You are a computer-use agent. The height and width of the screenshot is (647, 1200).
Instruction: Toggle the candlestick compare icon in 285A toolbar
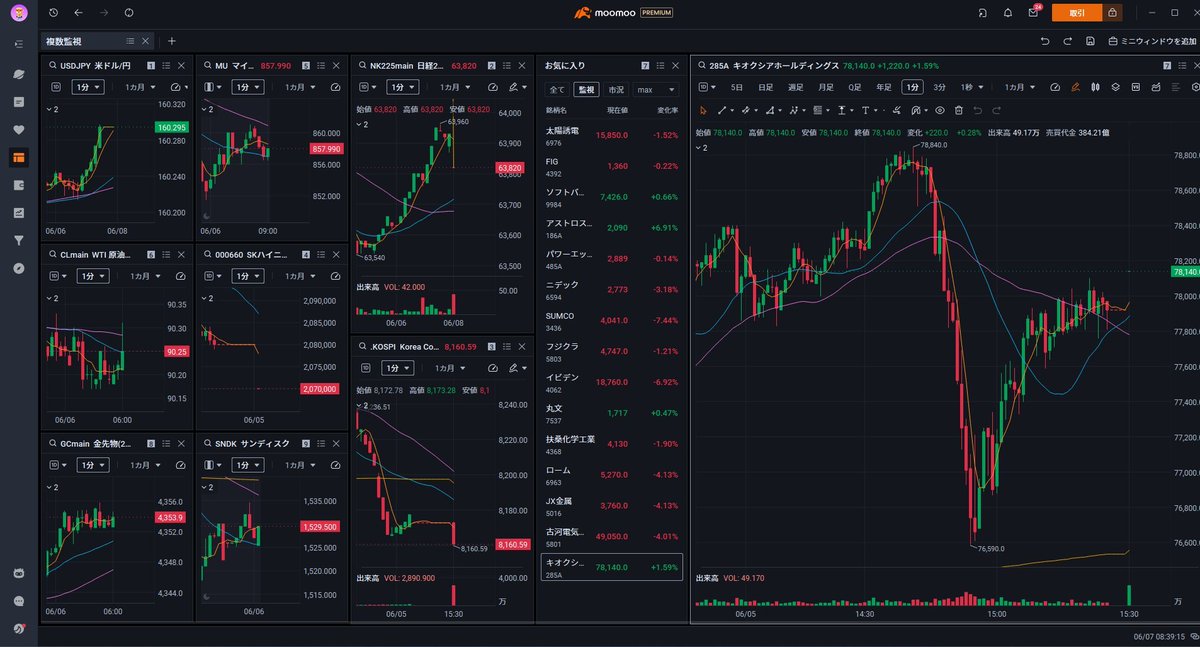click(1095, 87)
